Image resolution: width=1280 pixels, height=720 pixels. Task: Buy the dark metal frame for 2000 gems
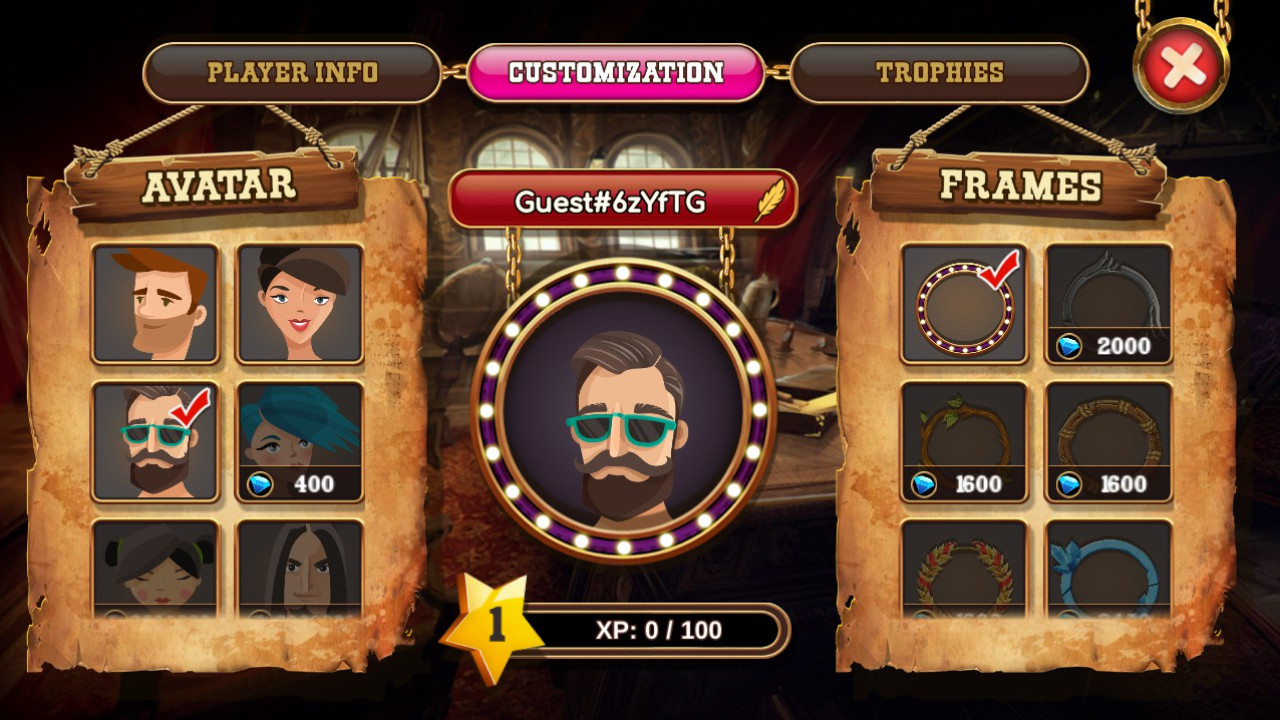(1109, 303)
